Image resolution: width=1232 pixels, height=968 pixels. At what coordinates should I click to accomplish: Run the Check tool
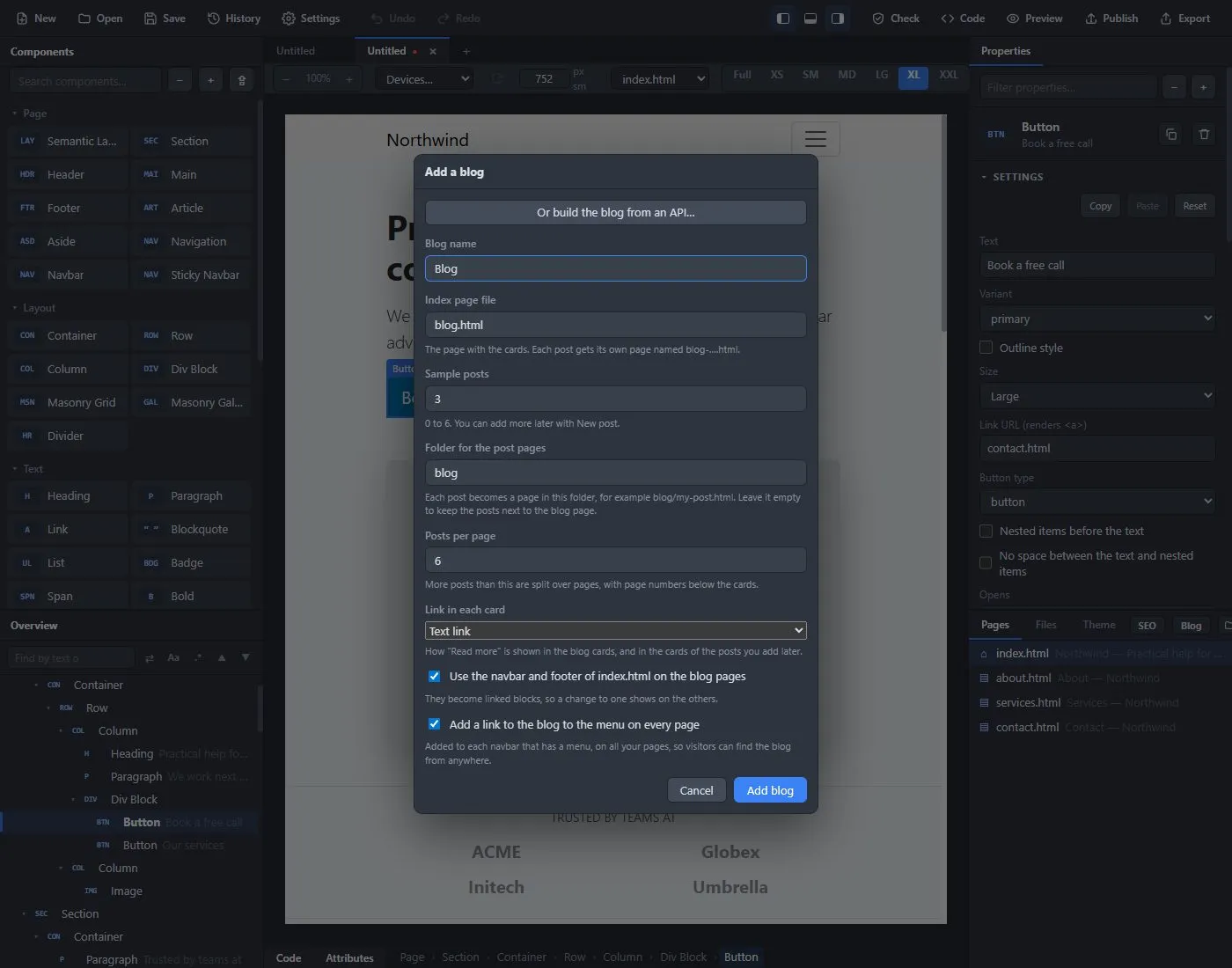point(895,18)
